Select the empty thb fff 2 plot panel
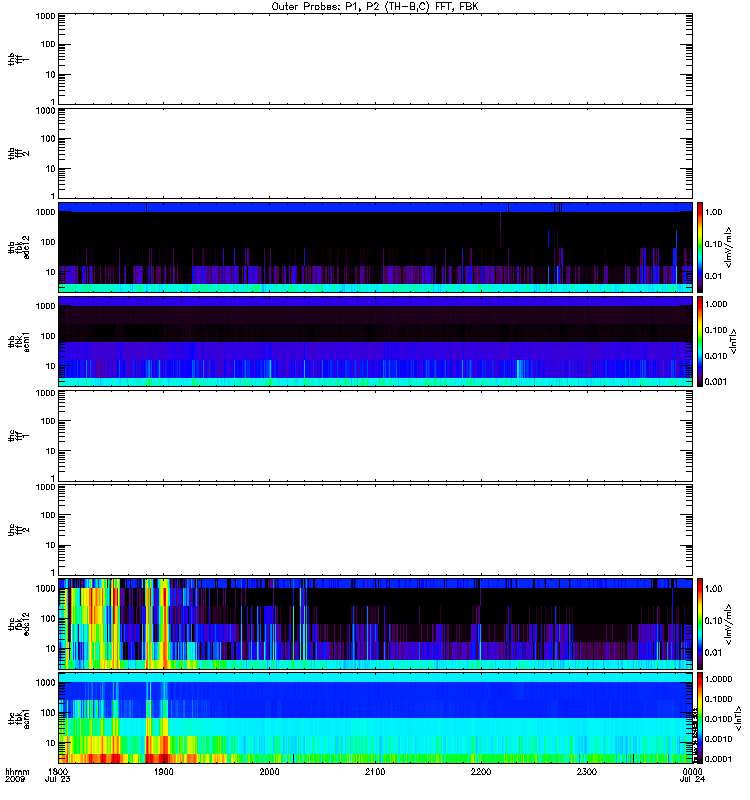Screen dimensions: 750x800 click(x=376, y=153)
